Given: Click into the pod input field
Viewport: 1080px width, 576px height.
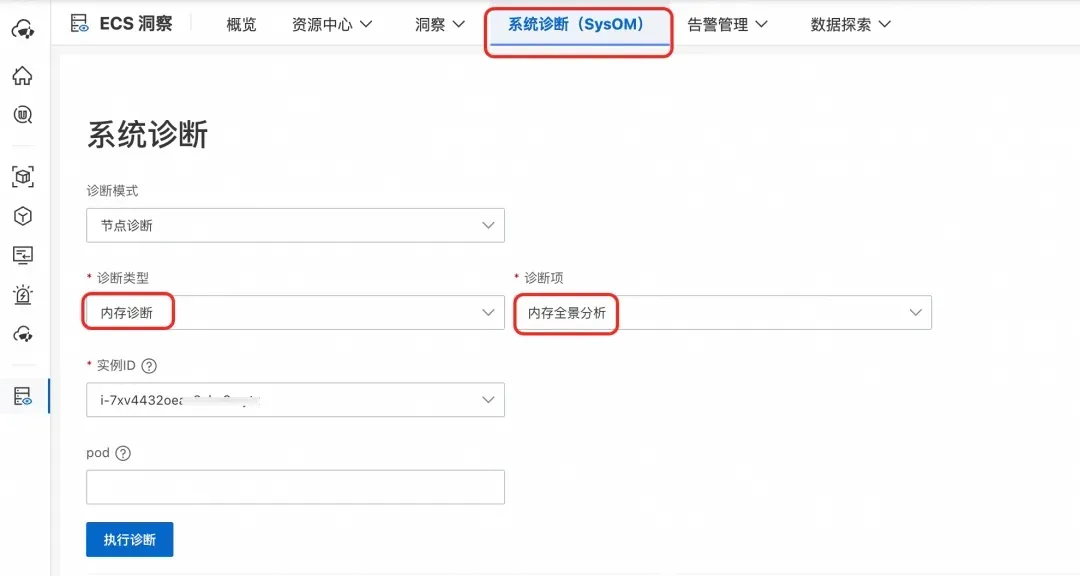Looking at the screenshot, I should [295, 487].
